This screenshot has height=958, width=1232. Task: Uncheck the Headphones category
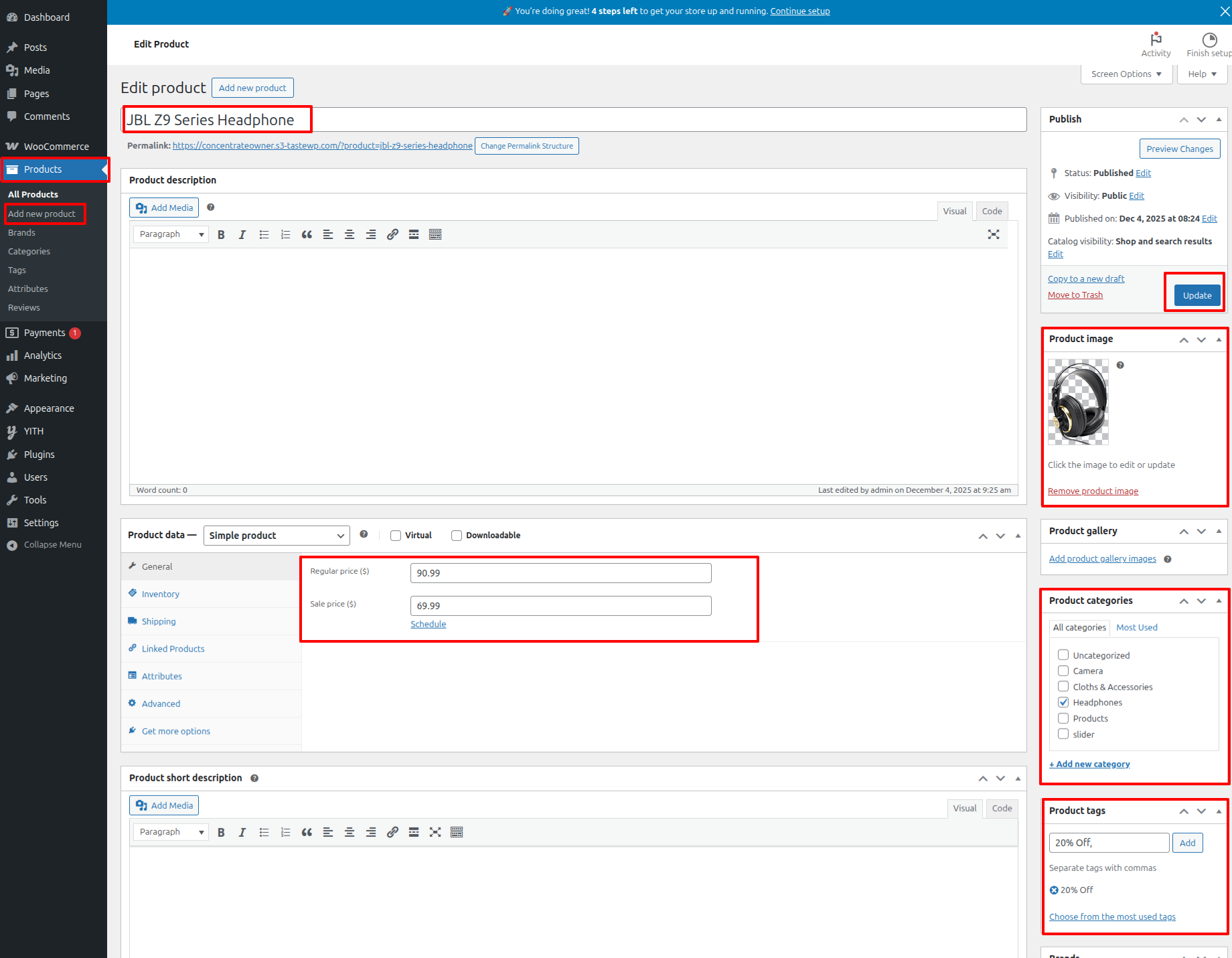[x=1063, y=702]
